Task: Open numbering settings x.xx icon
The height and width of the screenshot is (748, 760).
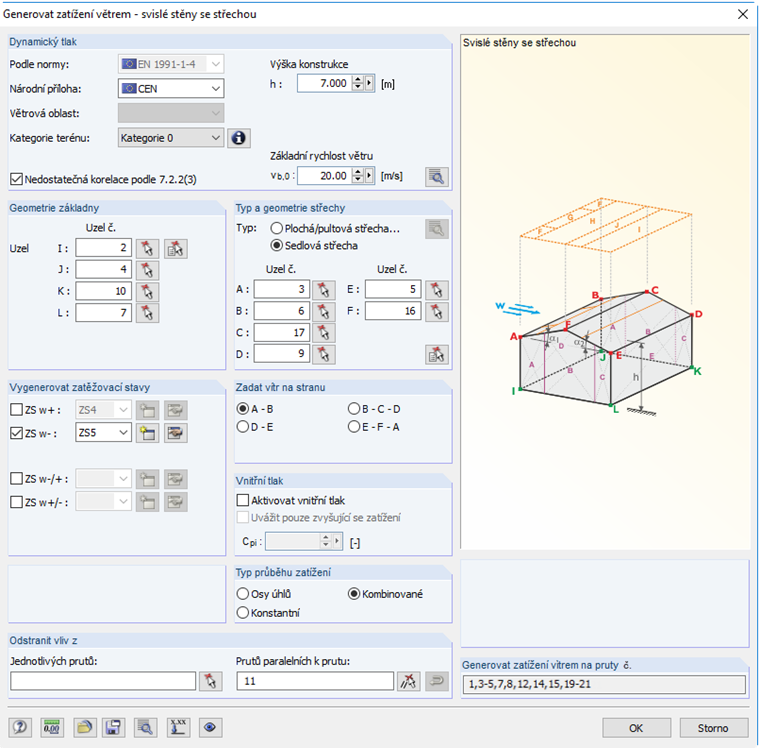Action: coord(178,727)
